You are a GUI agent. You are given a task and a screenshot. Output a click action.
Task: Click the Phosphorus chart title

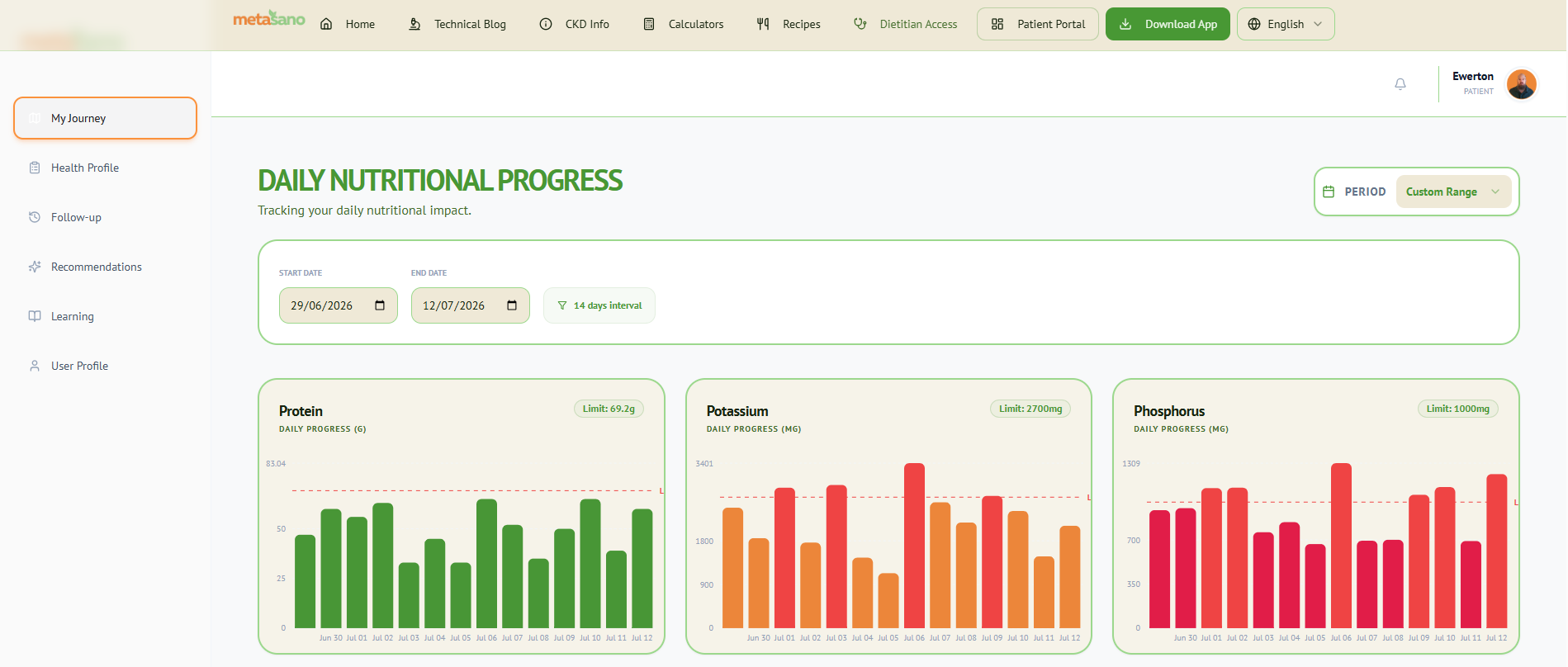[1169, 411]
